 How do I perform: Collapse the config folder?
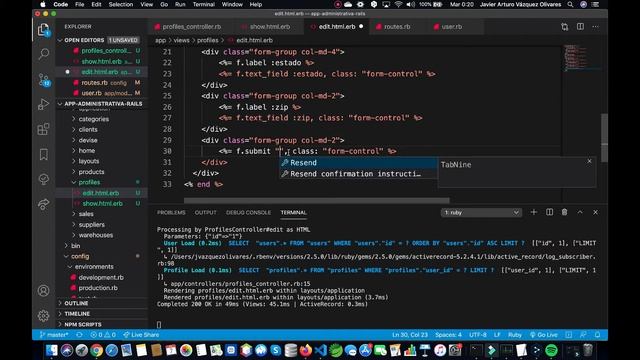tap(80, 256)
